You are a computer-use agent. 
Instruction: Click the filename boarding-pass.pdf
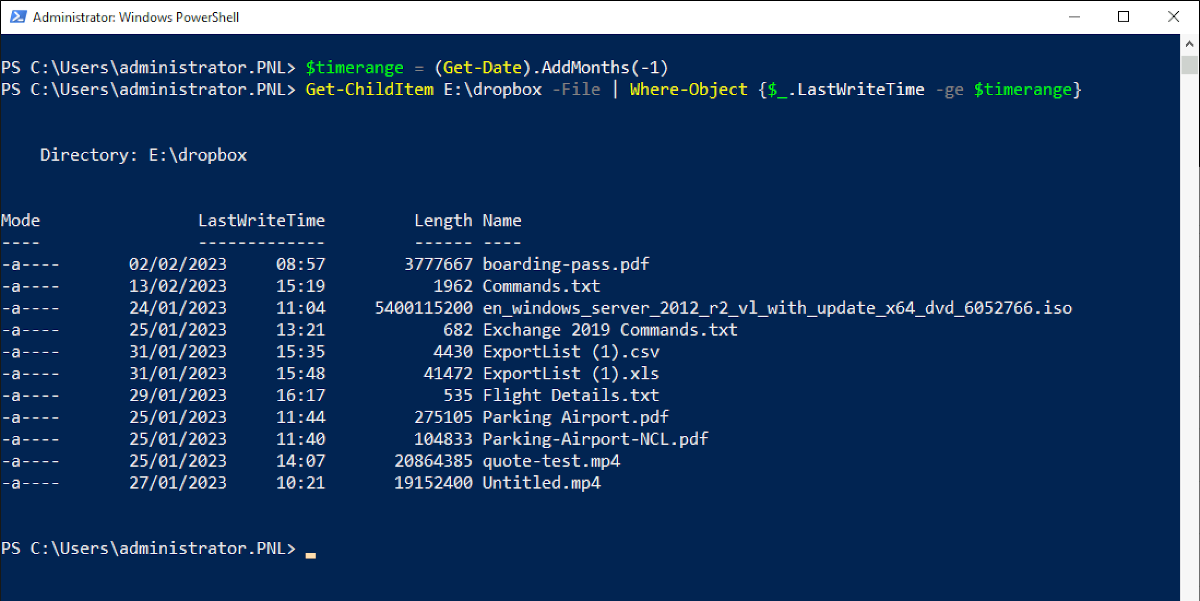point(565,264)
